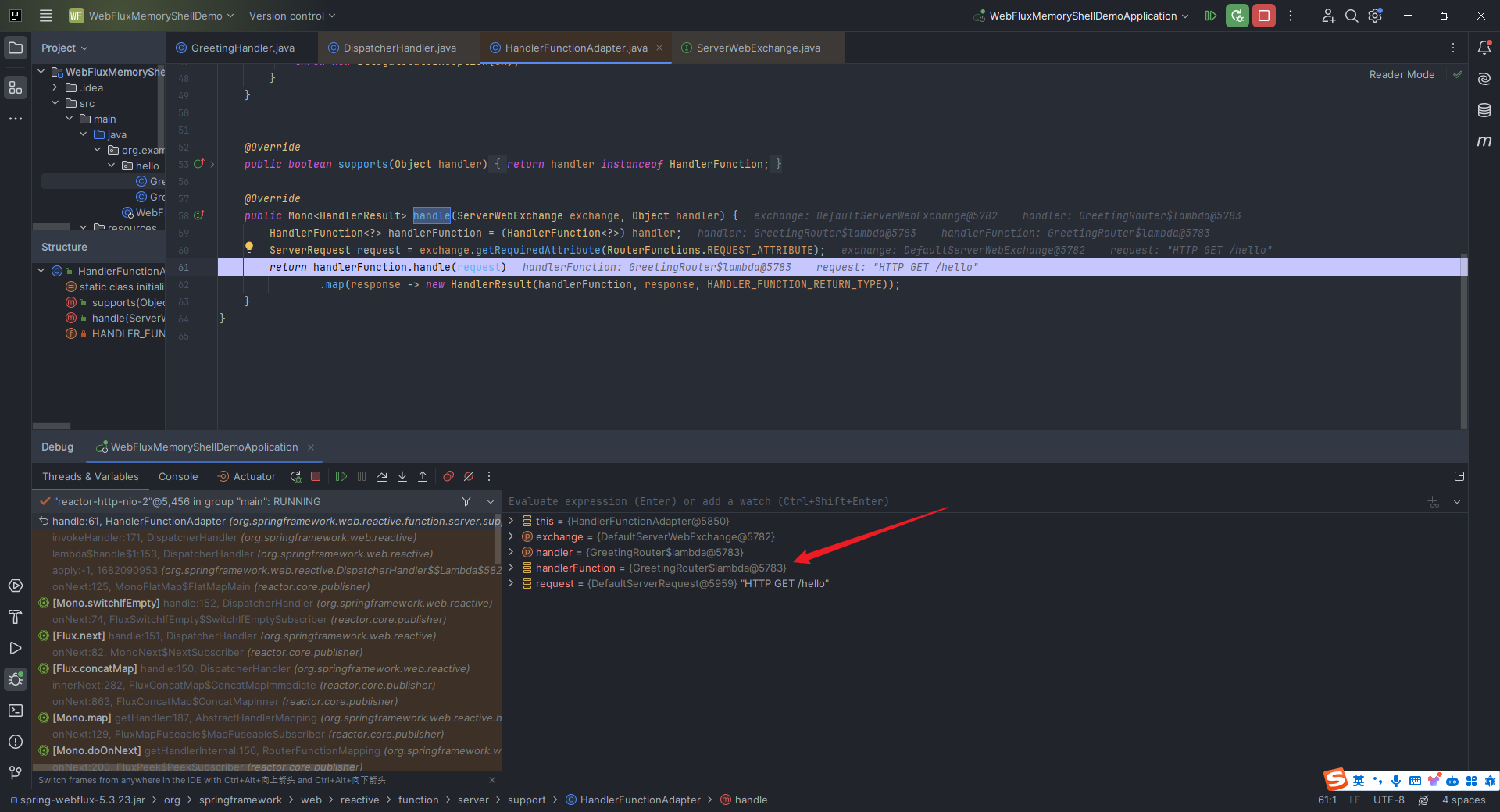Close the frames switching hint
This screenshot has width=1500, height=812.
pyautogui.click(x=491, y=780)
